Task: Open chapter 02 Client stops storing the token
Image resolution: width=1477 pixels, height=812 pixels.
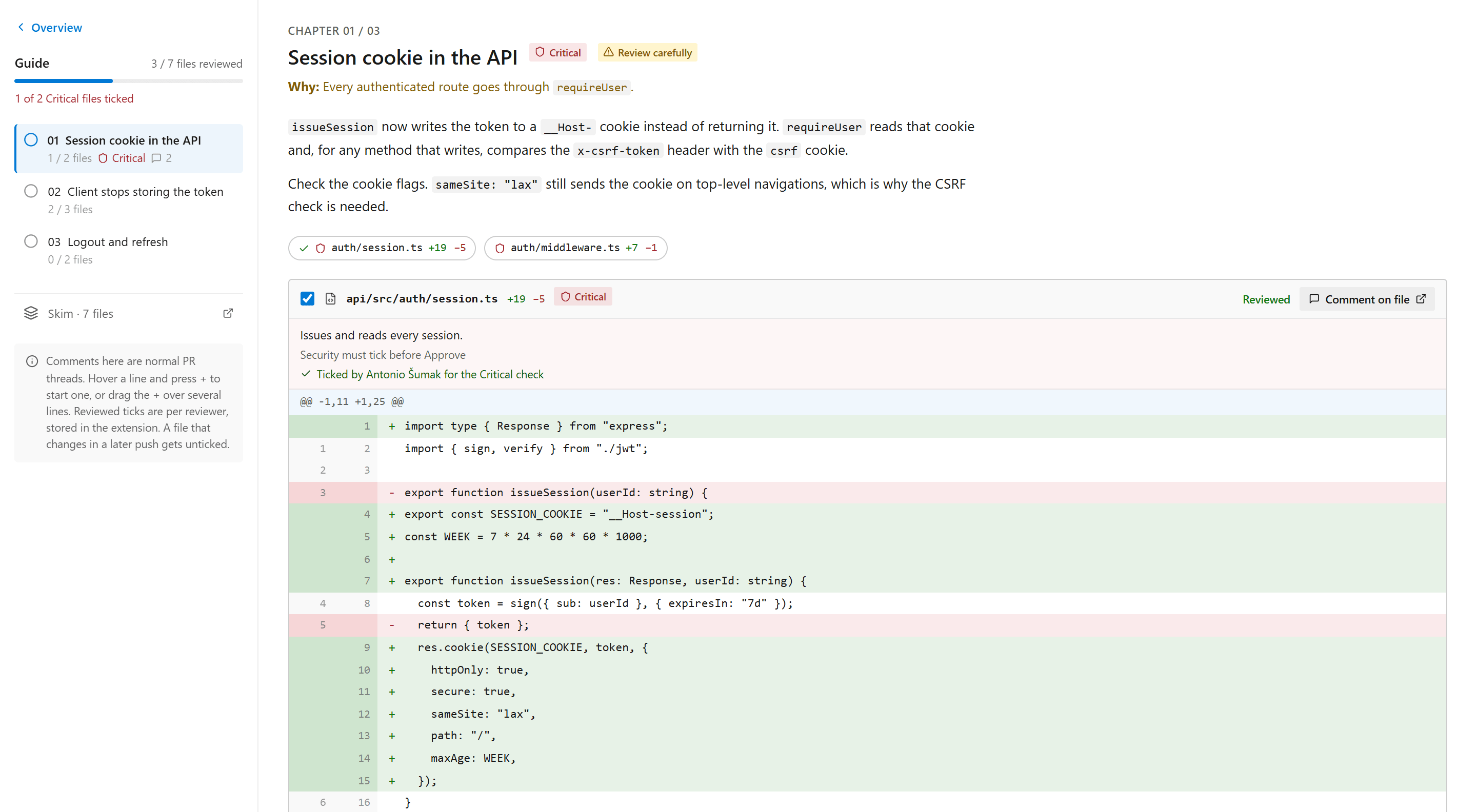Action: (129, 199)
